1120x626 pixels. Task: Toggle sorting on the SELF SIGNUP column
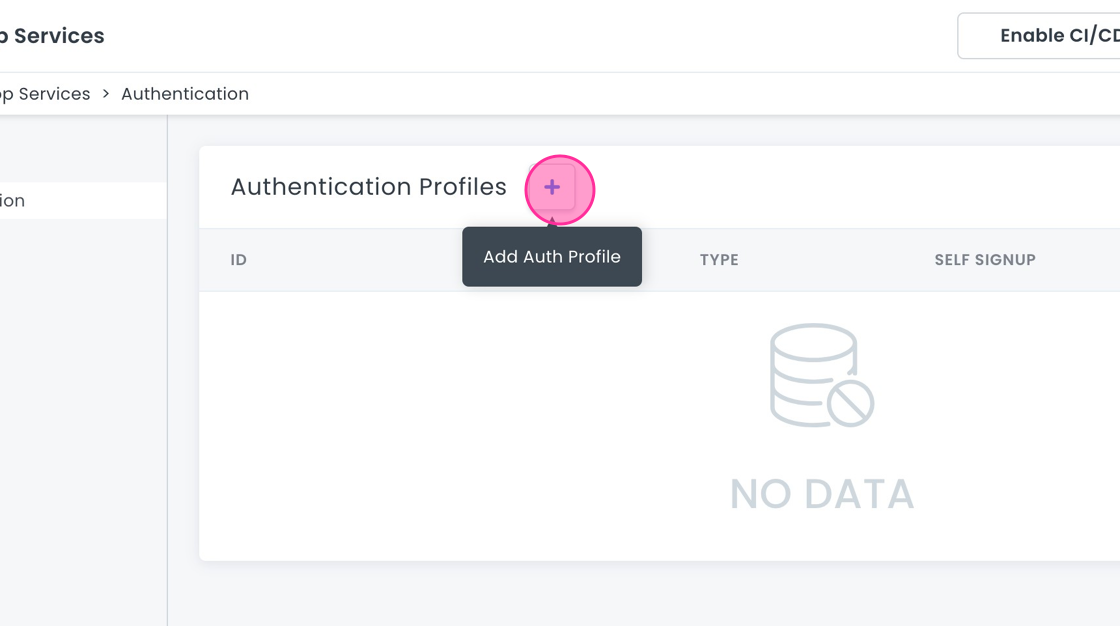[x=985, y=259]
